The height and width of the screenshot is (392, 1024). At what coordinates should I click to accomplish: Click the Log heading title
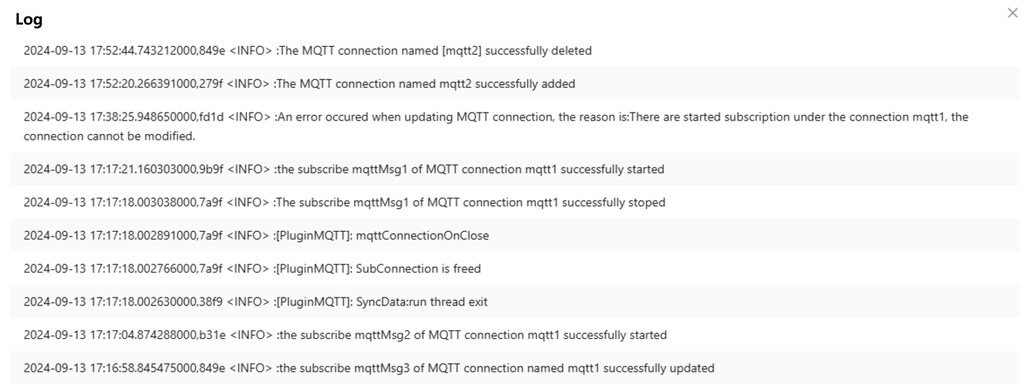(29, 20)
